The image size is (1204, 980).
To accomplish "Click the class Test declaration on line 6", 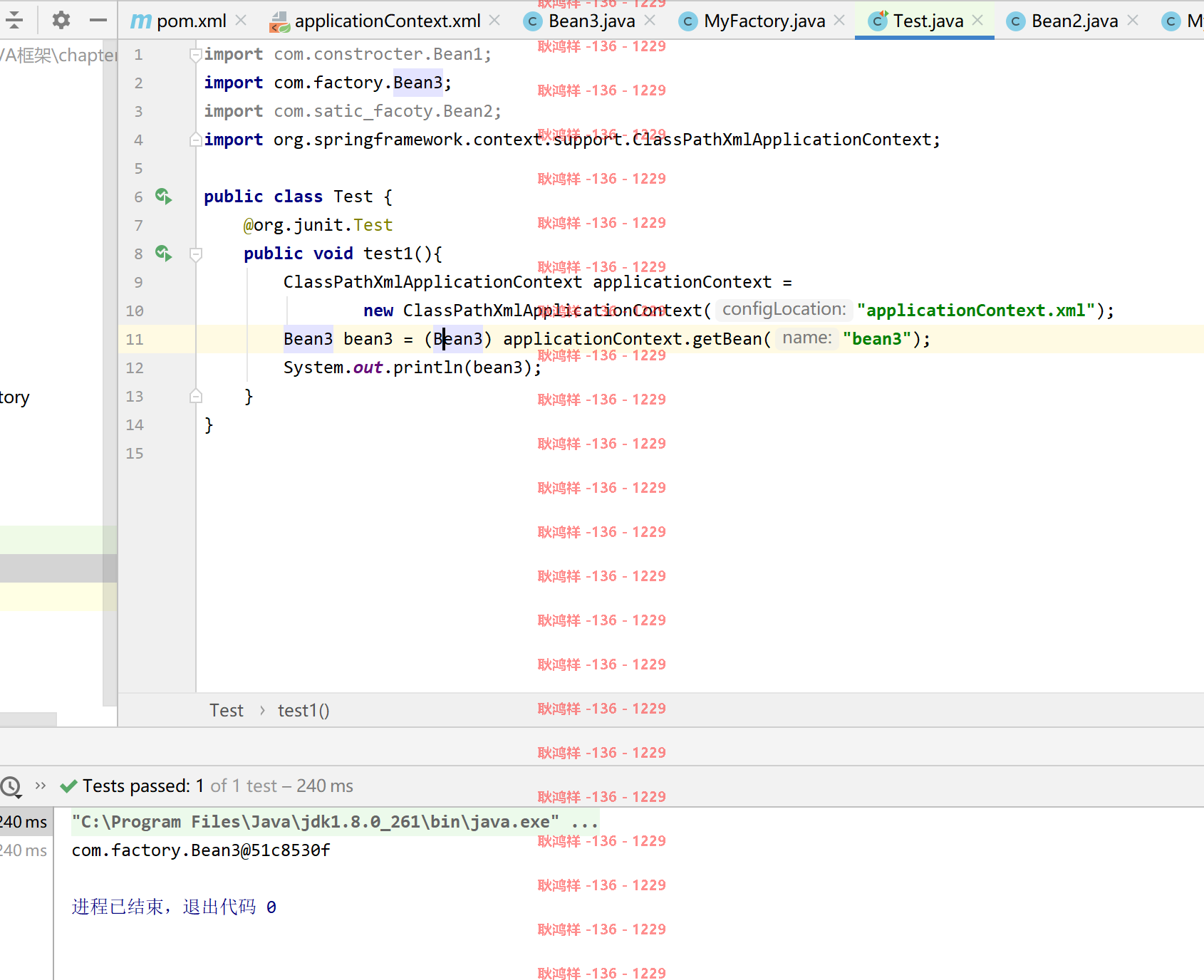I will (x=298, y=197).
